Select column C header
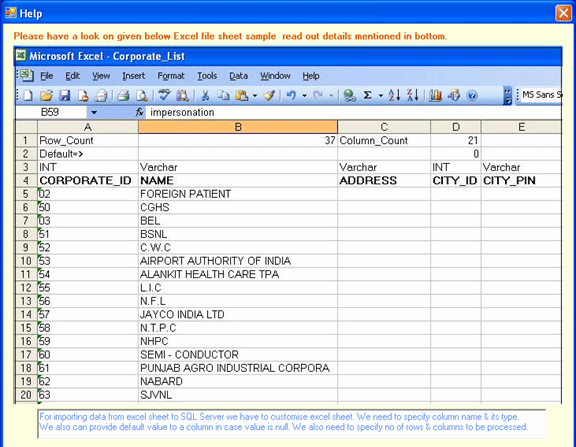 pos(384,127)
